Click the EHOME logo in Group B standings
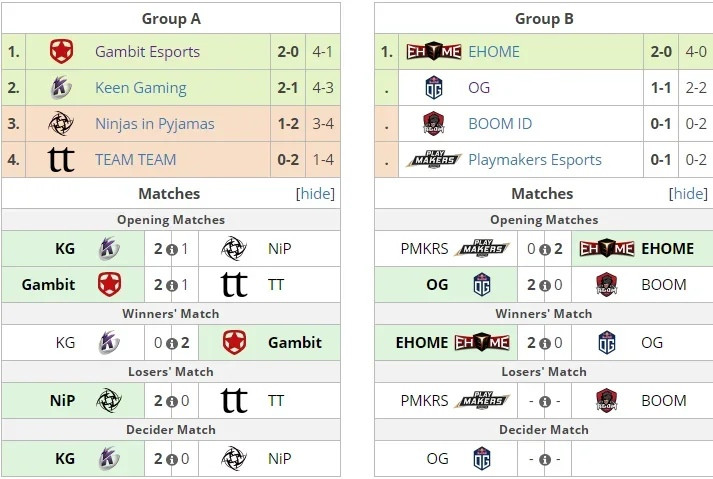Viewport: 713px width, 479px height. [x=434, y=51]
